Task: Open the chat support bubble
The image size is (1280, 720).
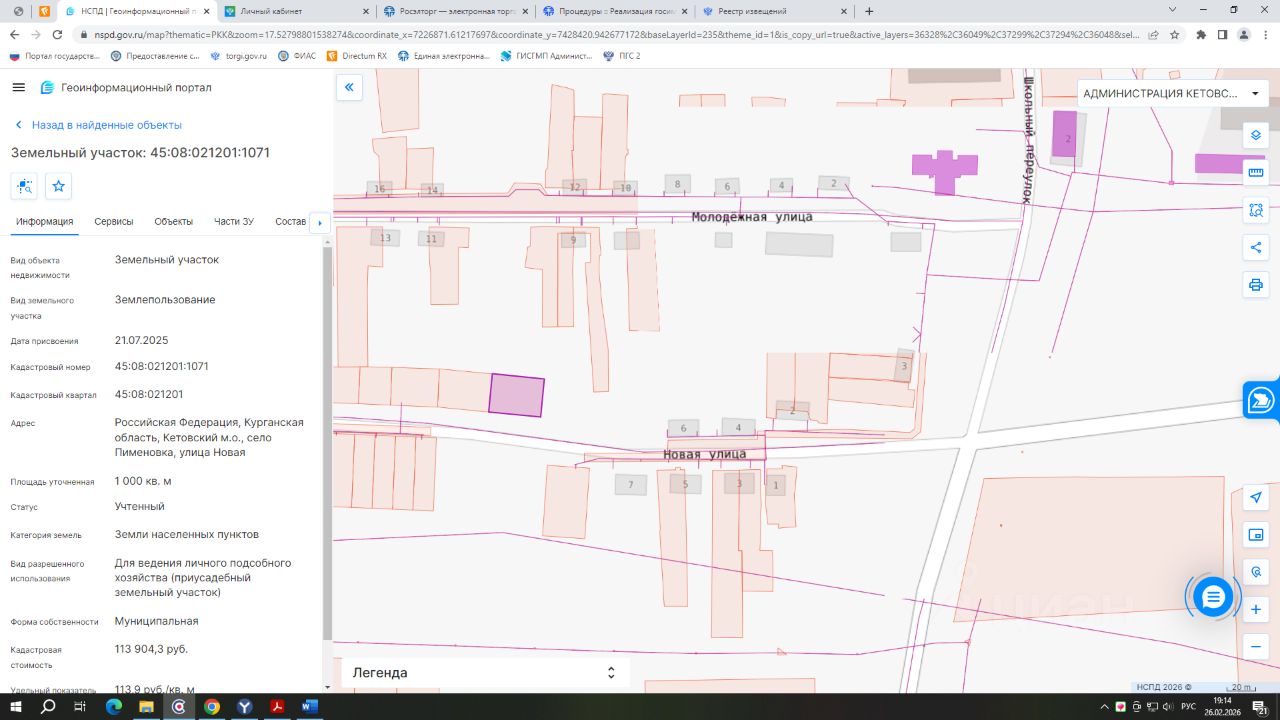Action: pos(1213,597)
